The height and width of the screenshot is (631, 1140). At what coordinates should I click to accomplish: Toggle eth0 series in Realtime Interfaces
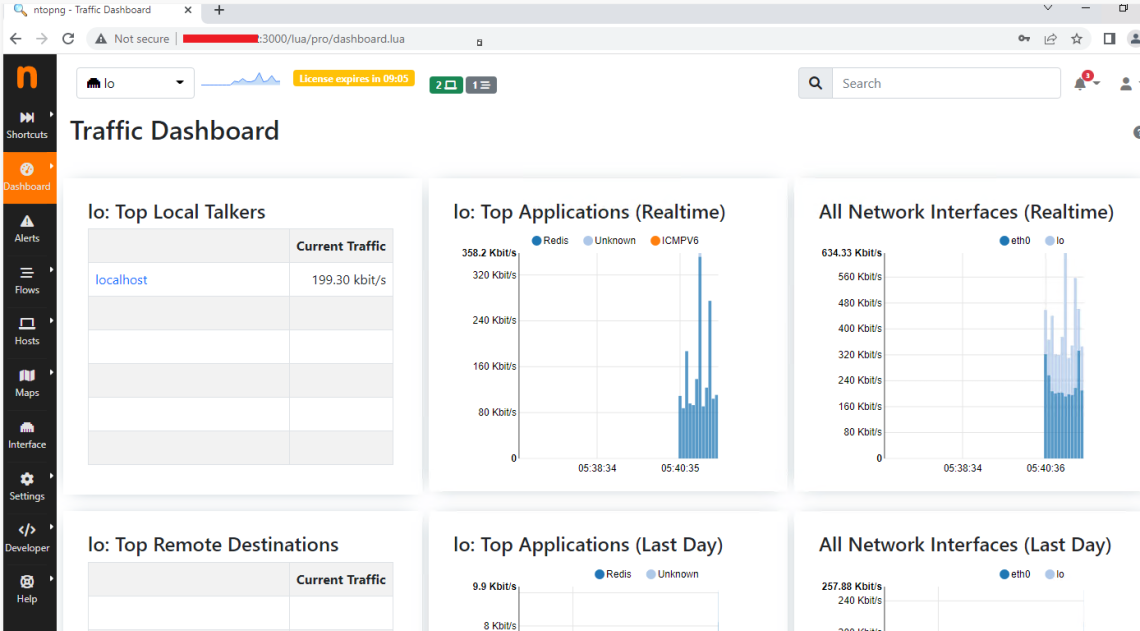click(1015, 241)
